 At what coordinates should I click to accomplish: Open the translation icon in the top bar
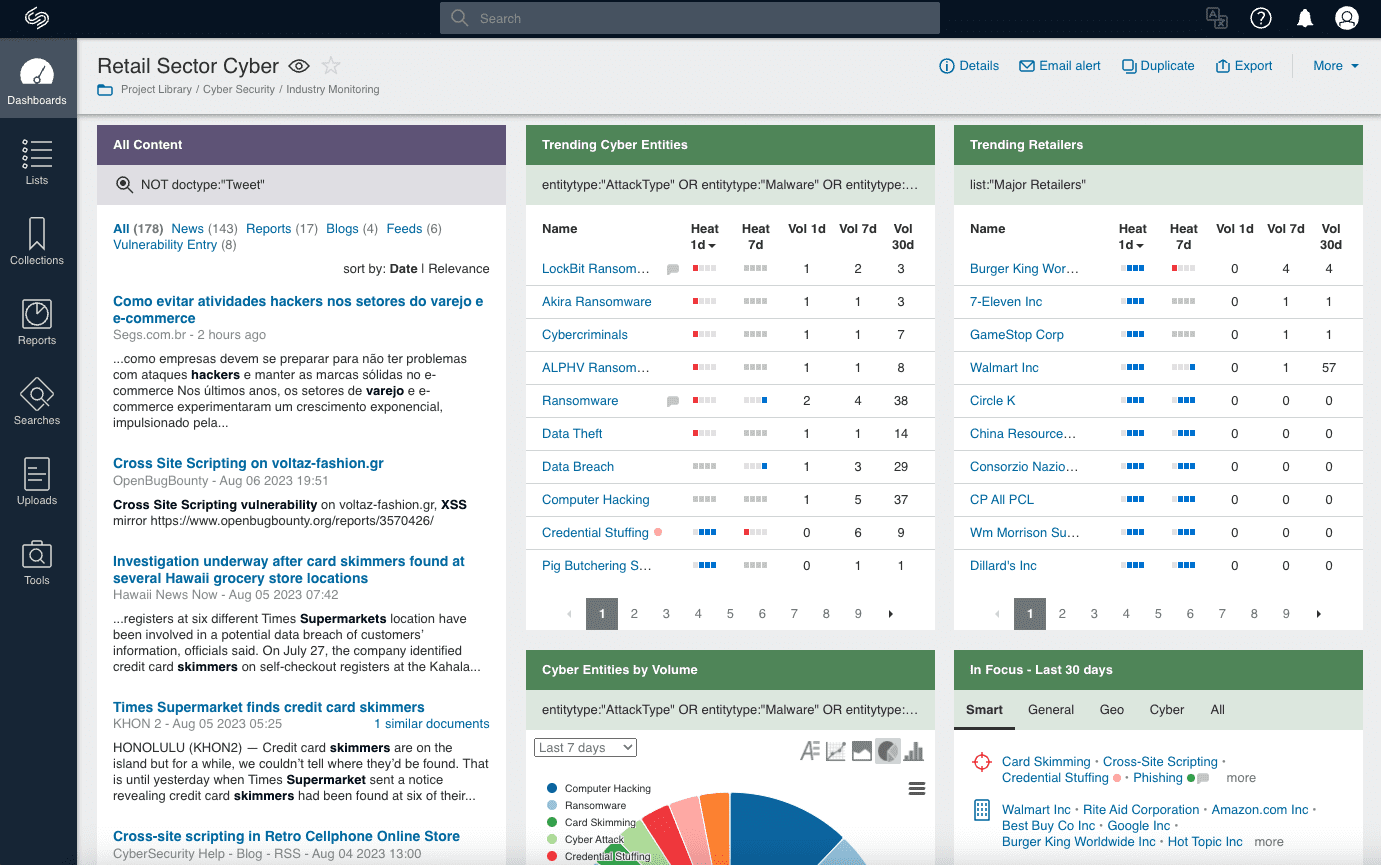(1216, 18)
